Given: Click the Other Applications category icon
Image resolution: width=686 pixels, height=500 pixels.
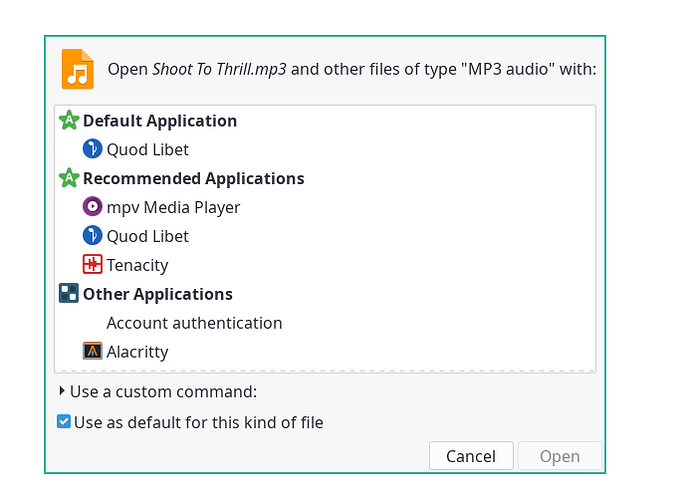Looking at the screenshot, I should [x=69, y=294].
